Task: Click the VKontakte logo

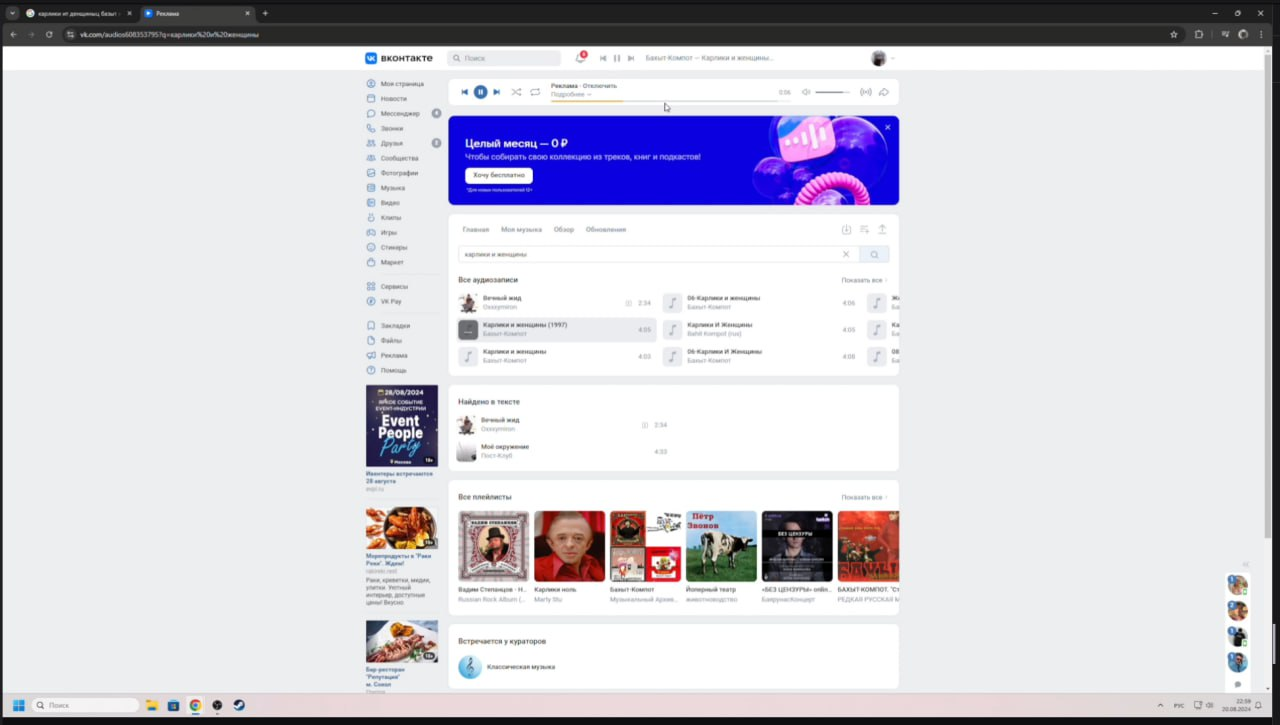Action: coord(398,58)
